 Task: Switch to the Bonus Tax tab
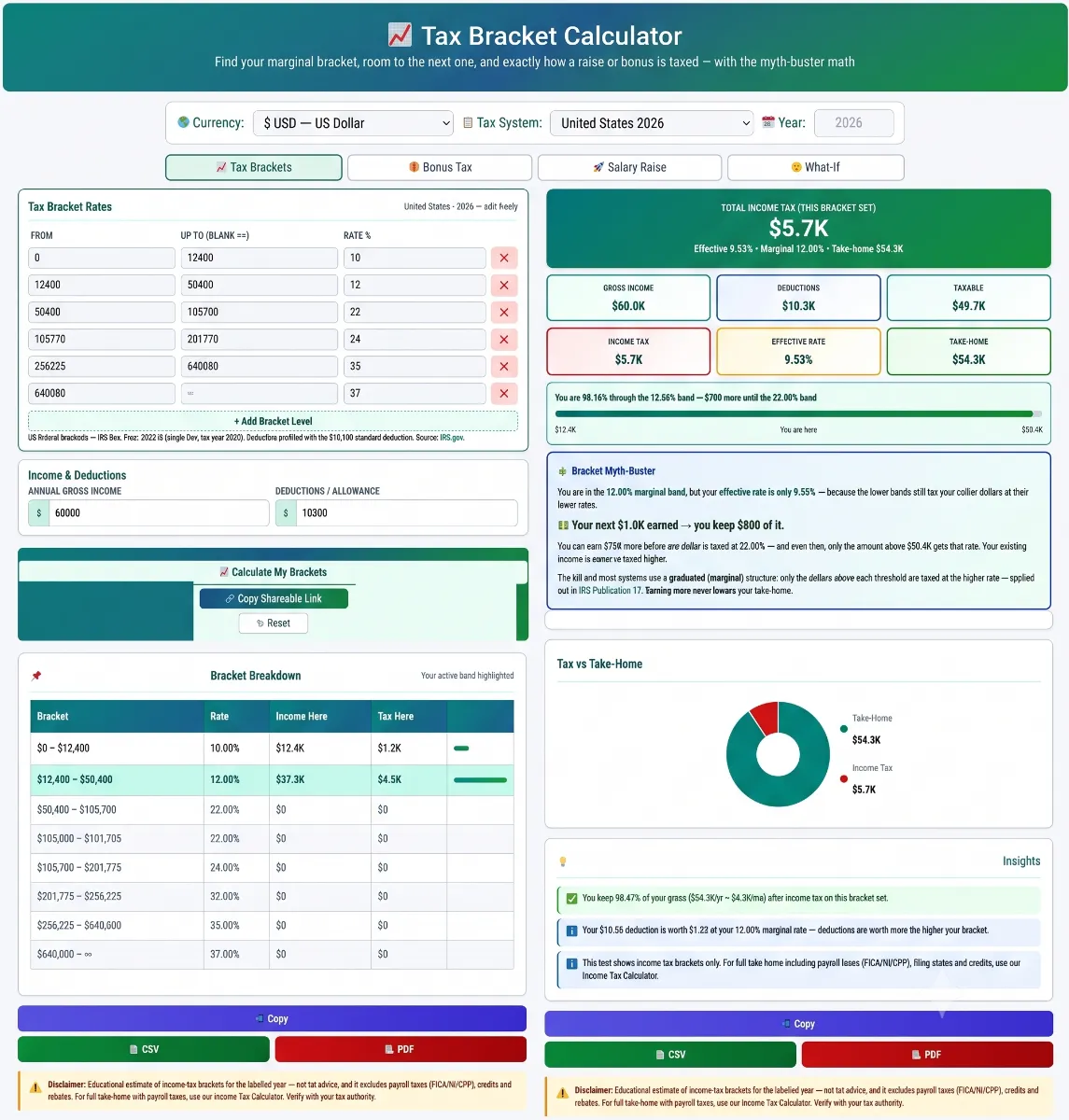[x=440, y=167]
